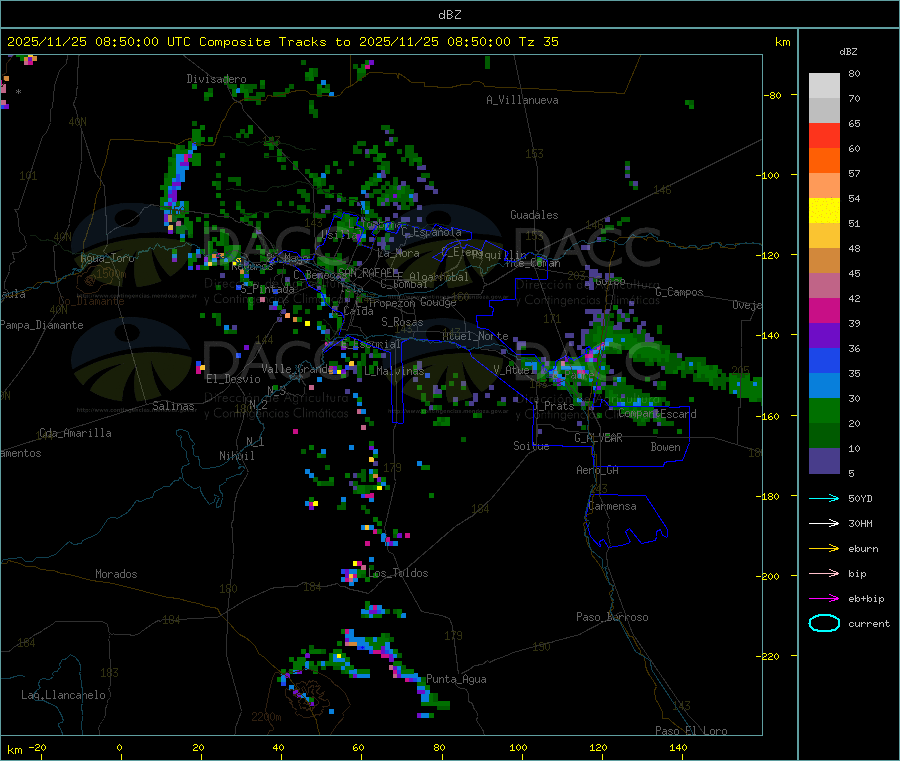Click the cyan 50YD track arrow in legend
The height and width of the screenshot is (761, 900).
(824, 498)
